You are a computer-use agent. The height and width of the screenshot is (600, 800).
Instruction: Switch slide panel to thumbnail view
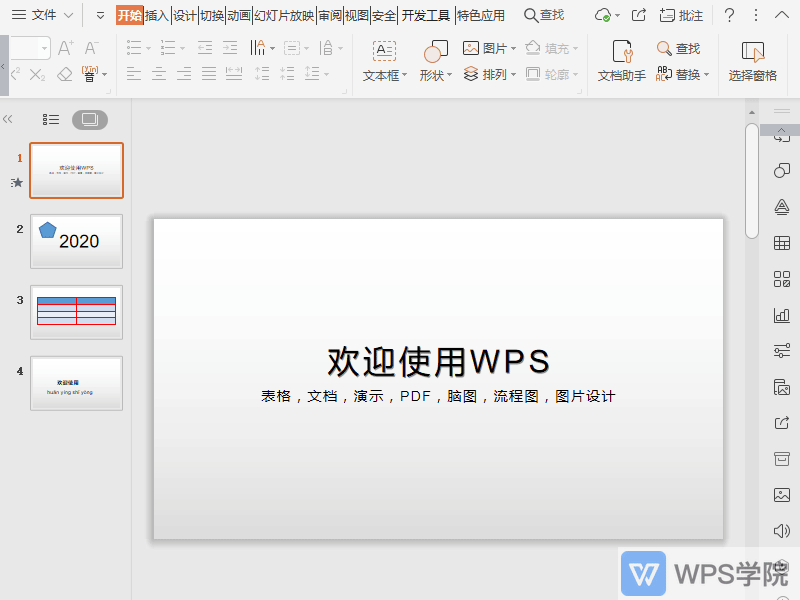point(88,119)
